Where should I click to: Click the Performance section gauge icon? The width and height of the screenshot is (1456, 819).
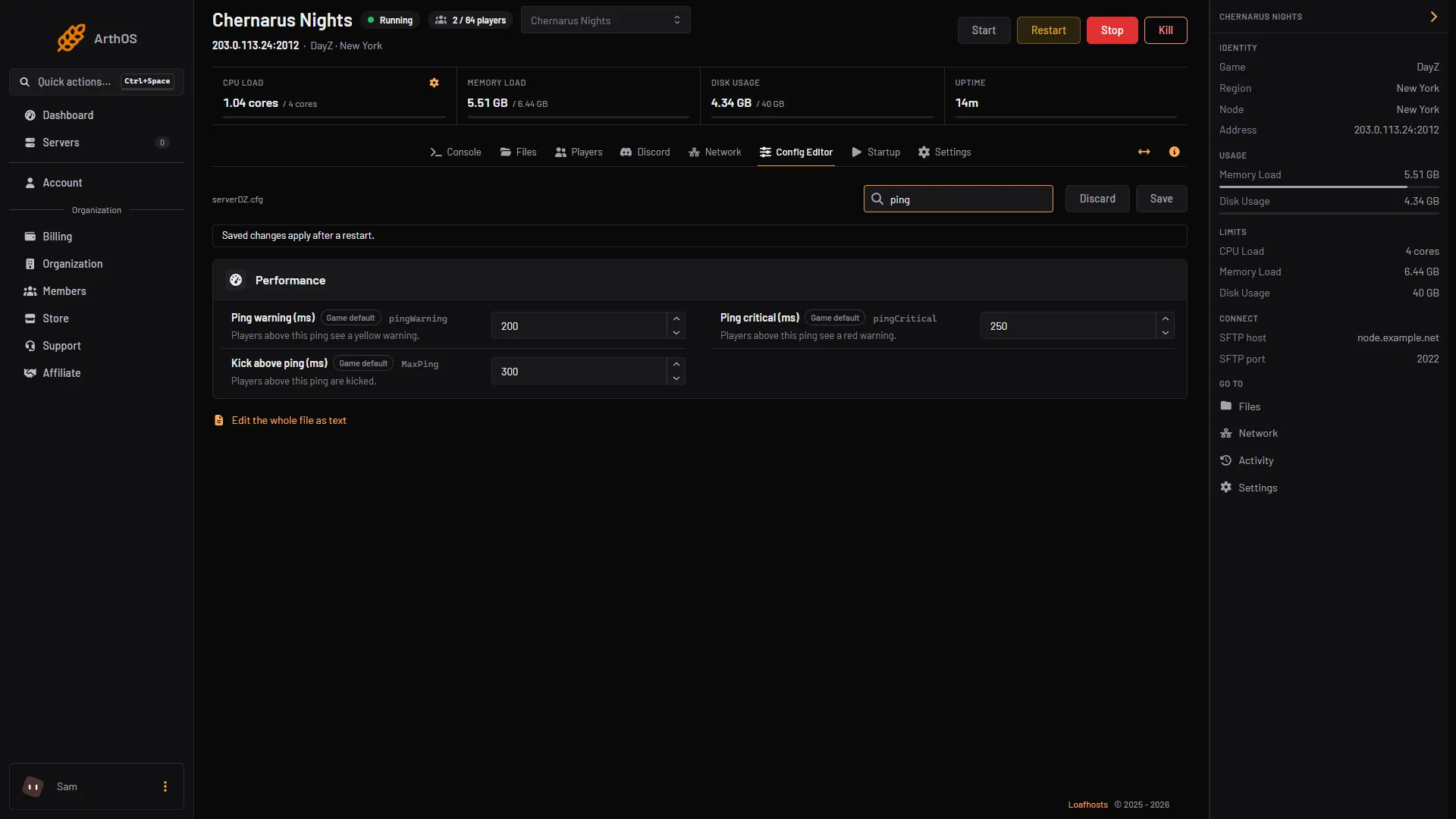(x=236, y=280)
